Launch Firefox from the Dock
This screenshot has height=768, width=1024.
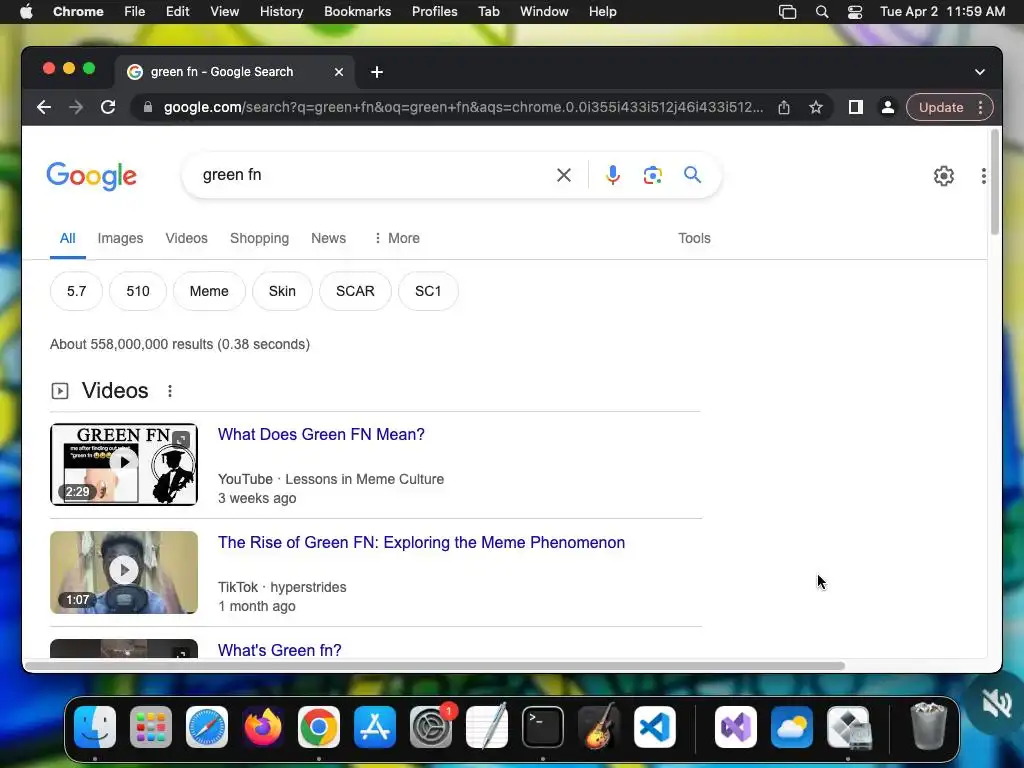click(x=263, y=727)
